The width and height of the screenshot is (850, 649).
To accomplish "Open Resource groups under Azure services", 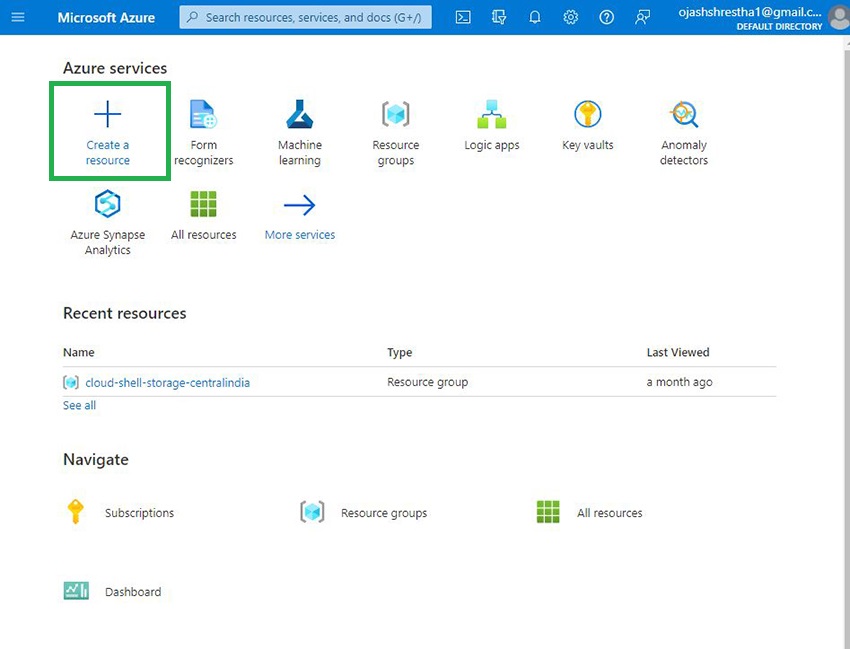I will [x=396, y=114].
